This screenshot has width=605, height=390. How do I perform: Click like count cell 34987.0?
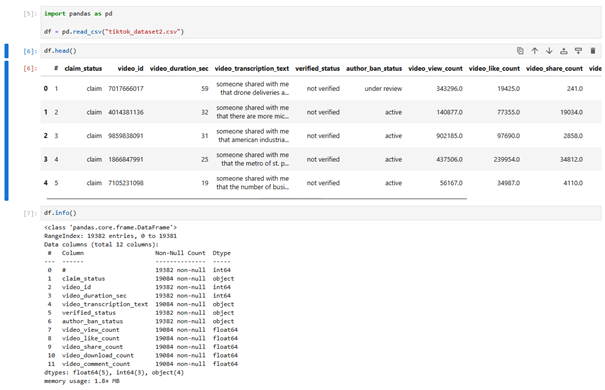[x=509, y=183]
